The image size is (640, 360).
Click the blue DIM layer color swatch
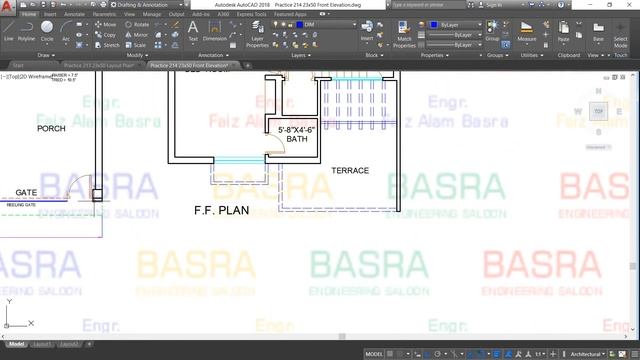coord(300,25)
